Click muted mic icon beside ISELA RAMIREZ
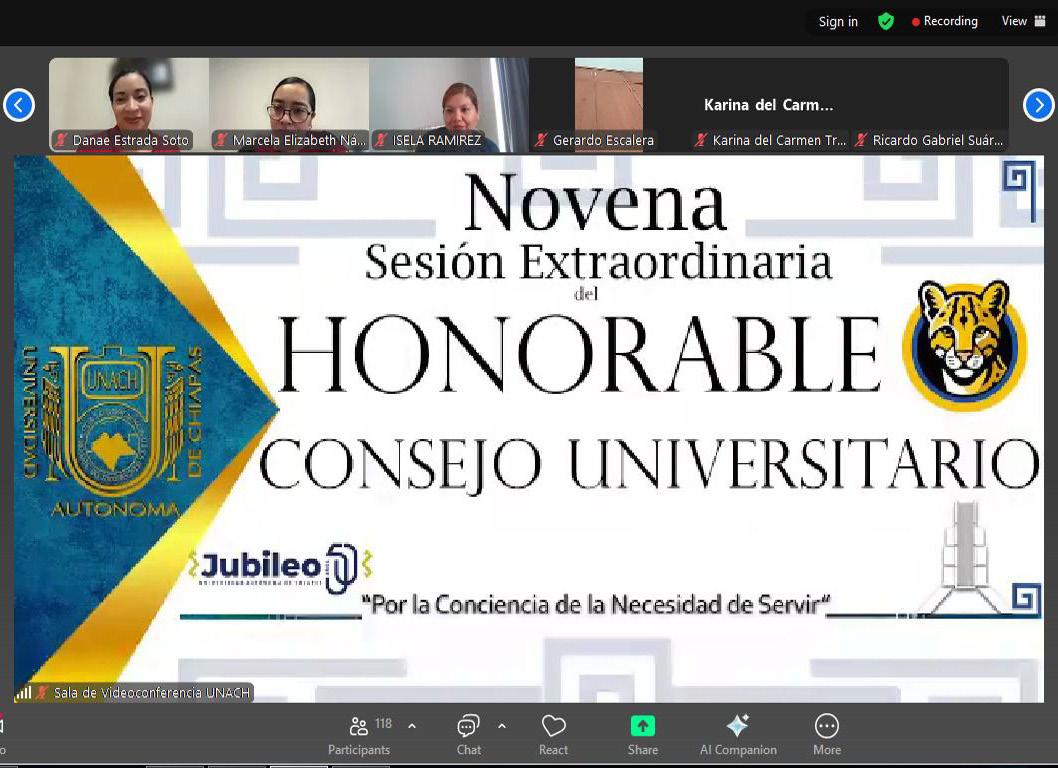Screen dimensions: 1058x768 tap(381, 140)
